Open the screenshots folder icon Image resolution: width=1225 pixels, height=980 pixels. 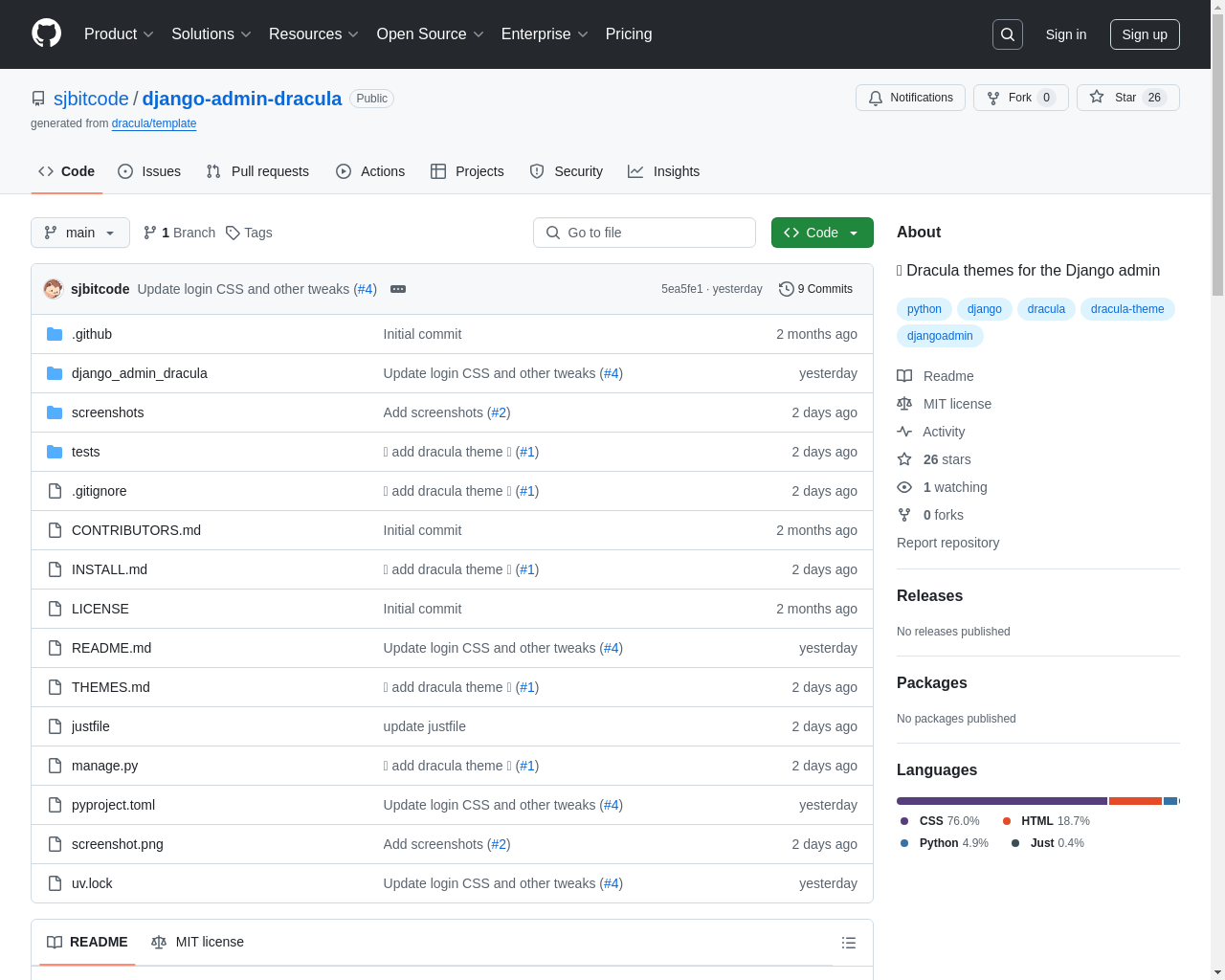click(55, 412)
